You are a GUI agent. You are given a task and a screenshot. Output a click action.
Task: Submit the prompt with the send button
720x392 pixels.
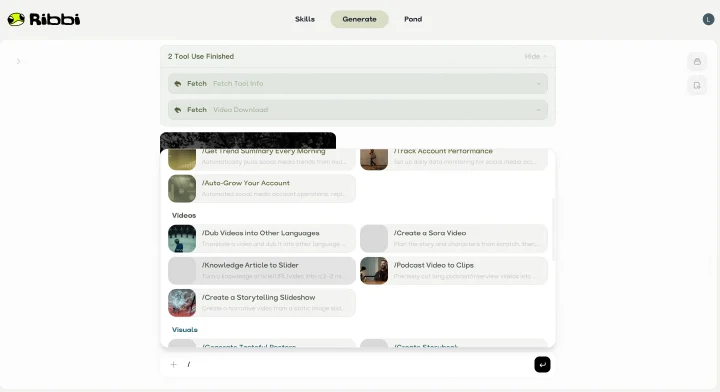pos(542,364)
